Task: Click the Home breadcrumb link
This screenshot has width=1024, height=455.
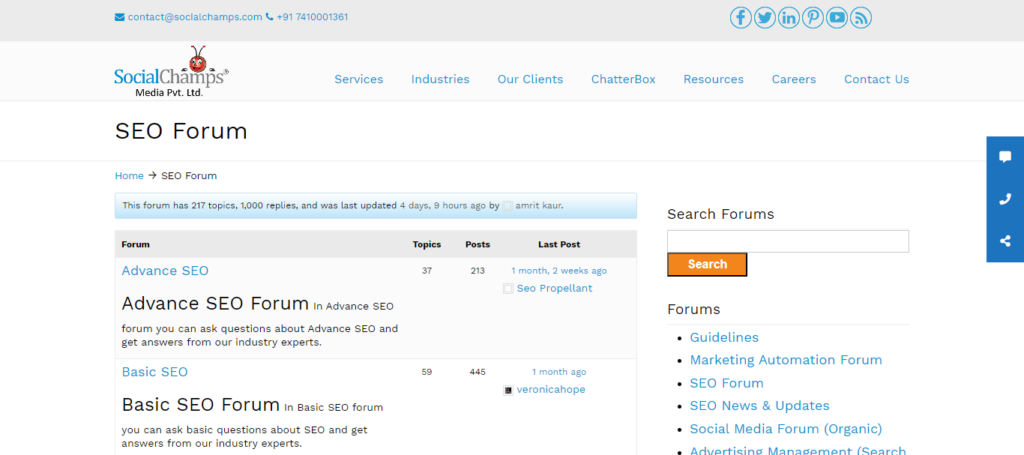Action: click(129, 176)
